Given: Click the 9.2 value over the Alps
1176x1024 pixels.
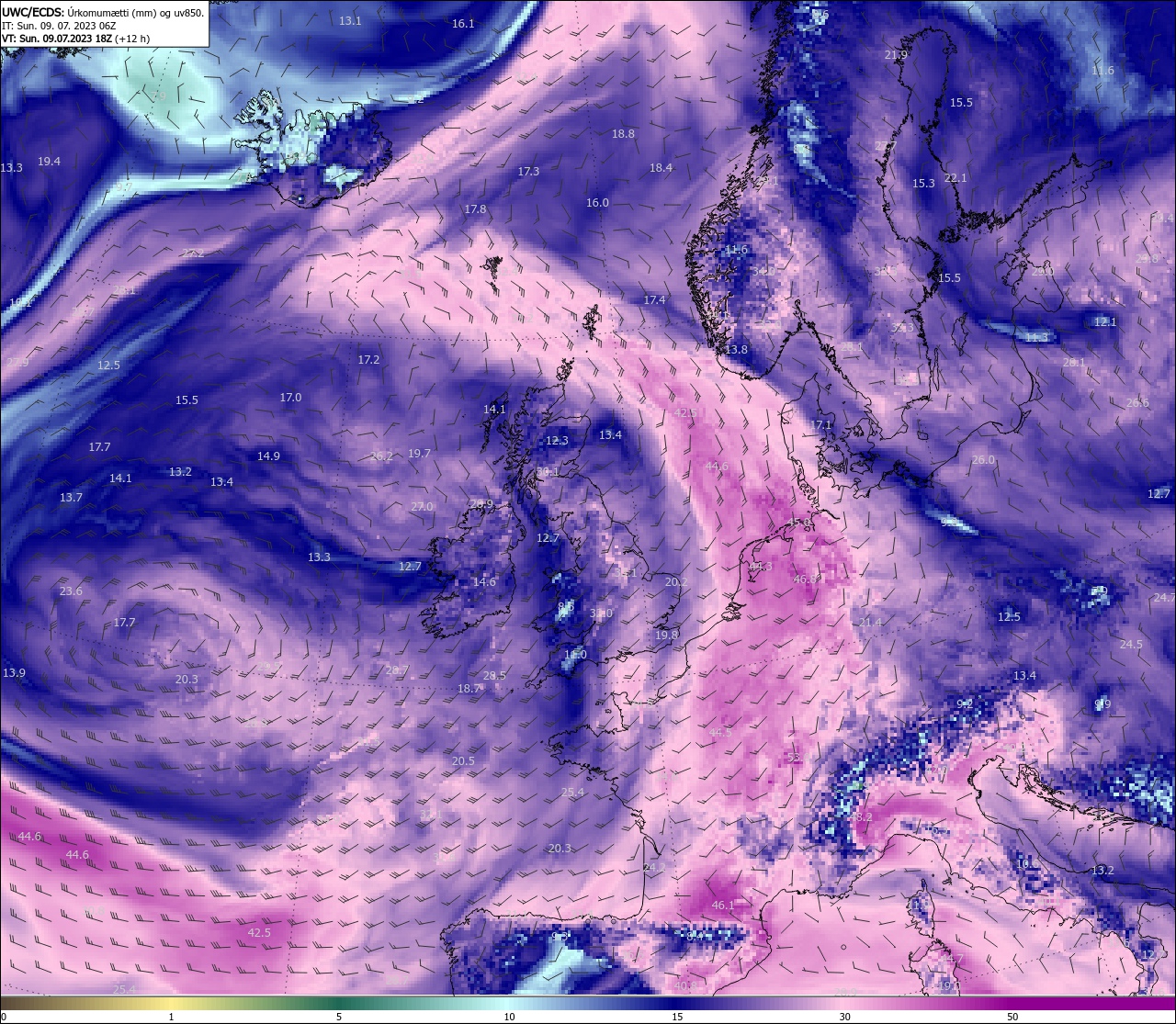Looking at the screenshot, I should coord(965,704).
